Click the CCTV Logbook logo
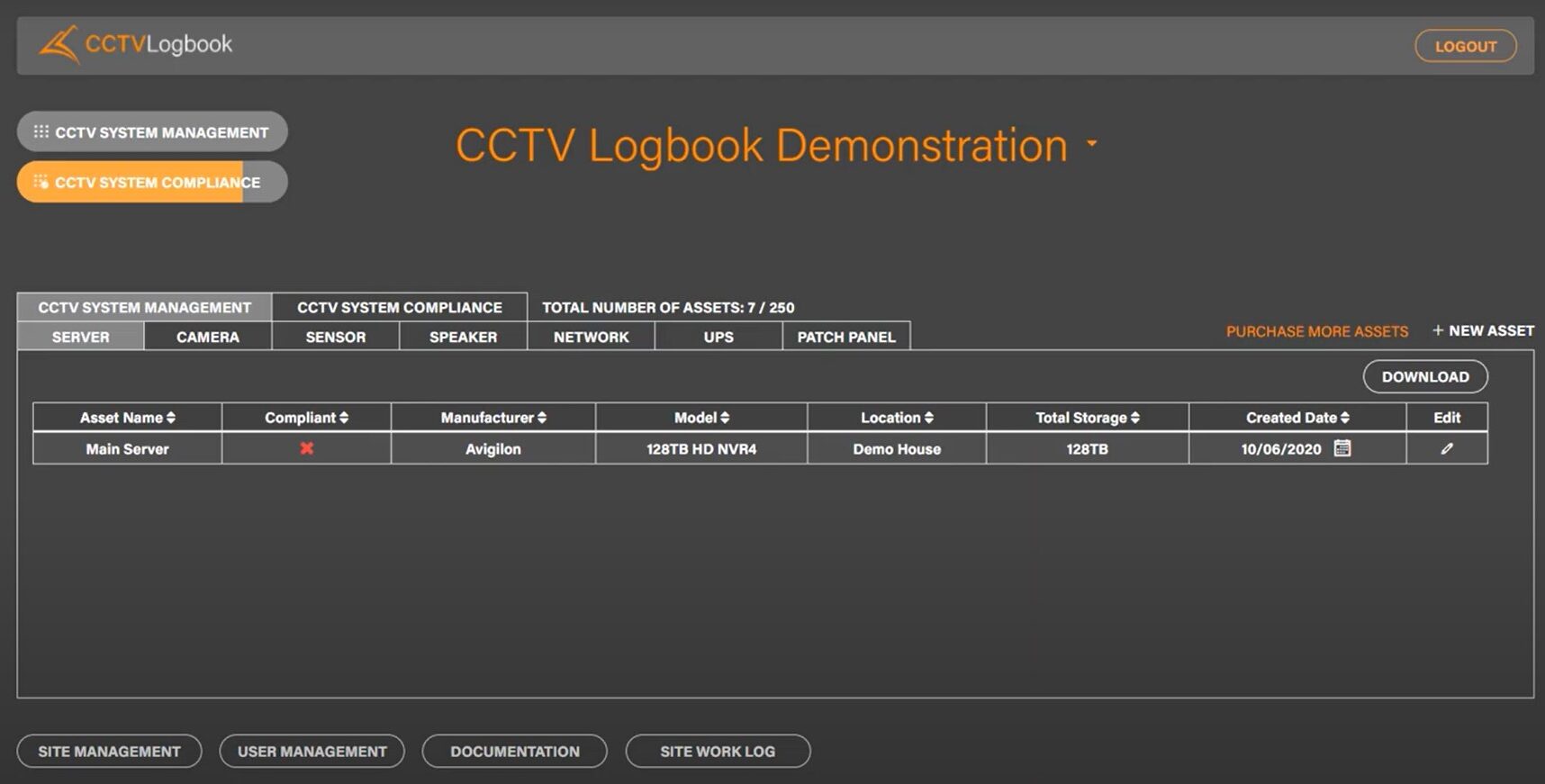Screen dimensions: 1545x784 pyautogui.click(x=135, y=44)
